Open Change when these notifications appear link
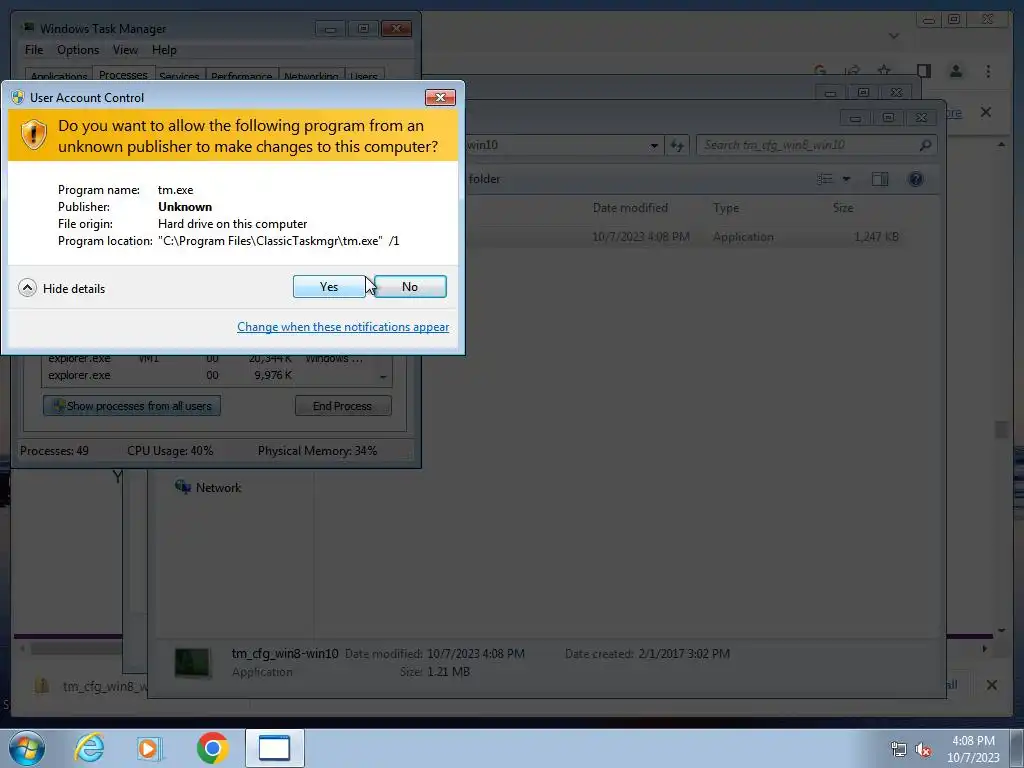 coord(343,327)
